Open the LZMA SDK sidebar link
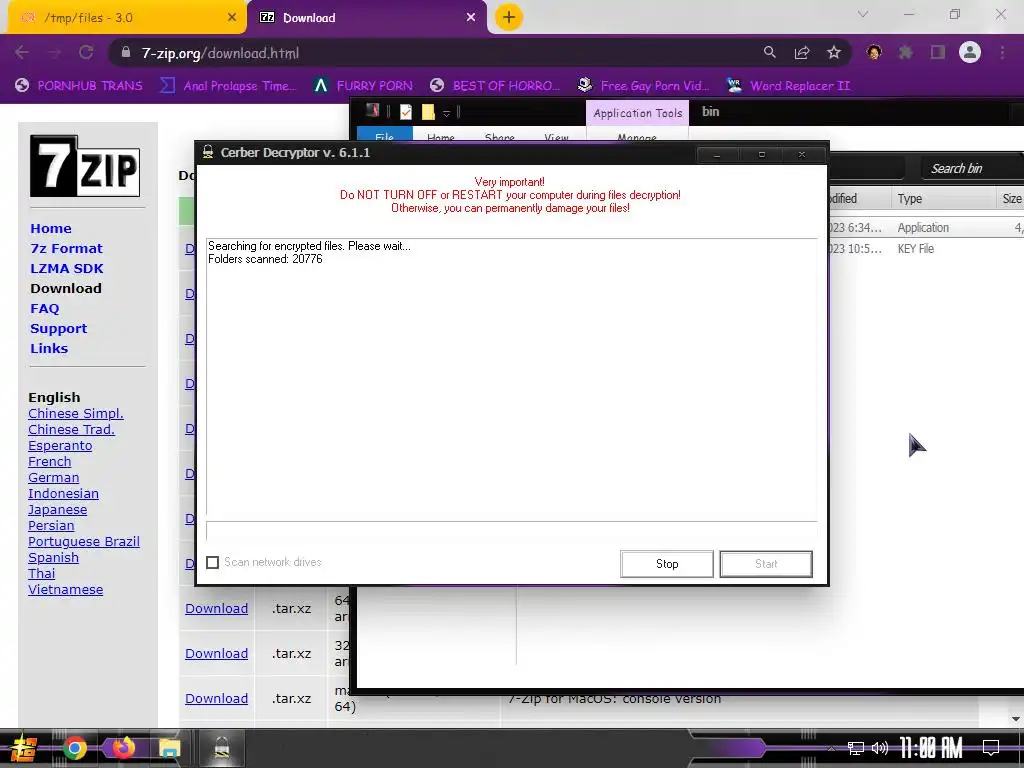 click(67, 268)
